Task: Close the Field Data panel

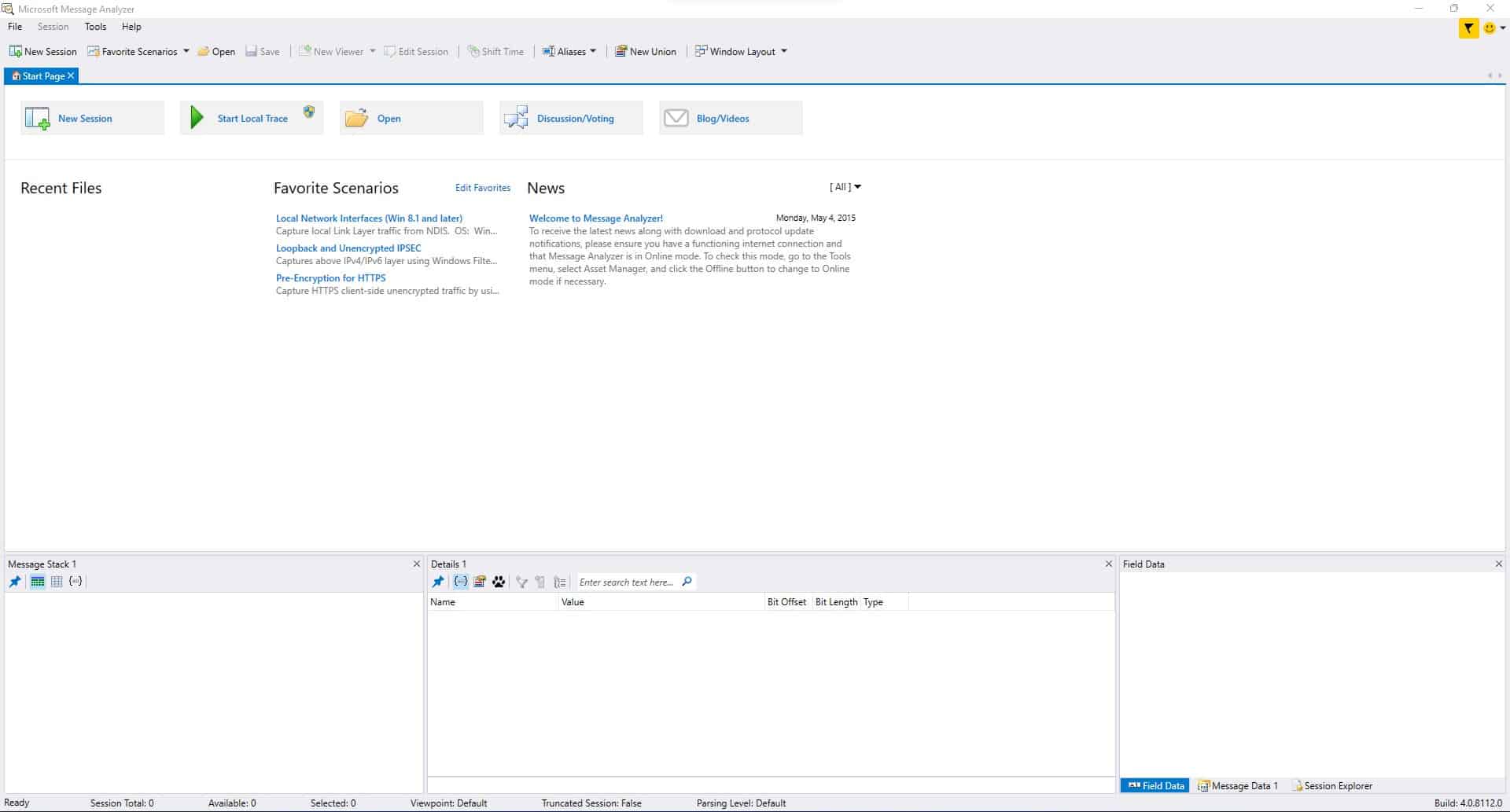Action: click(x=1499, y=564)
